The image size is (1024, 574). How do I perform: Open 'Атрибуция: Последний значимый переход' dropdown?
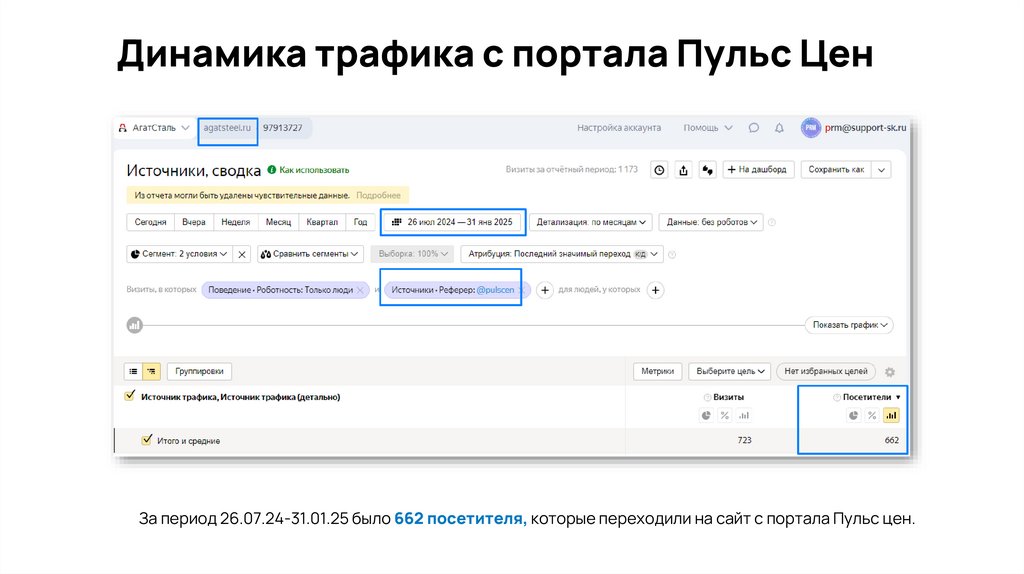click(x=562, y=254)
